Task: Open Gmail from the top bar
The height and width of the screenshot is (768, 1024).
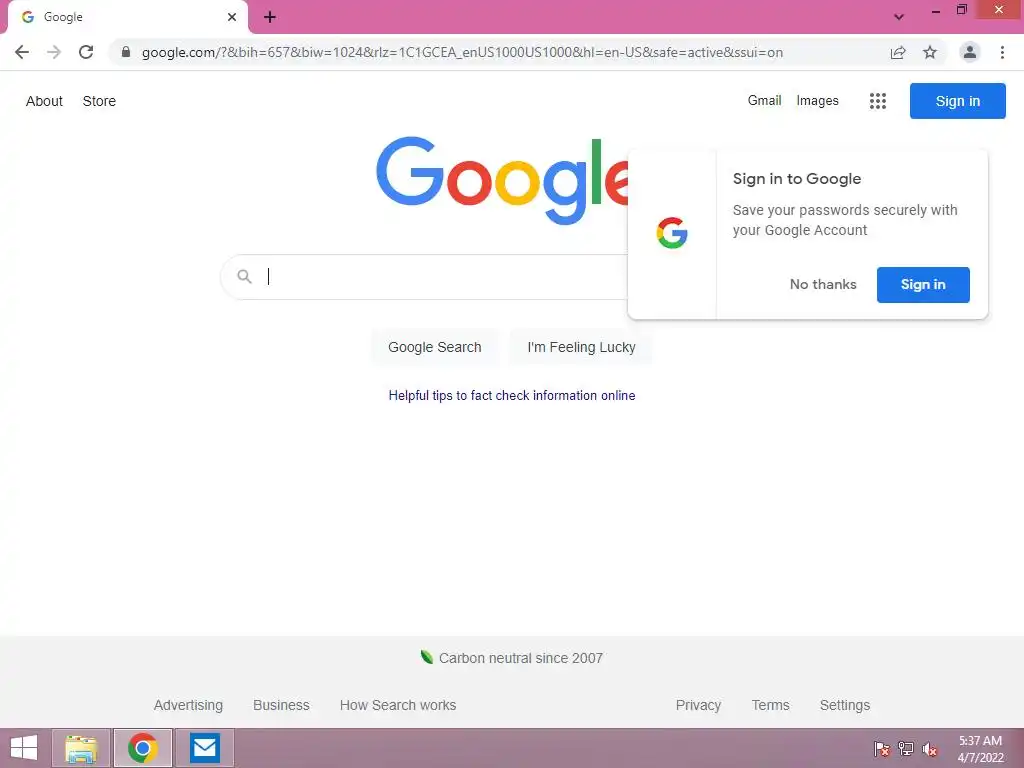Action: 764,101
